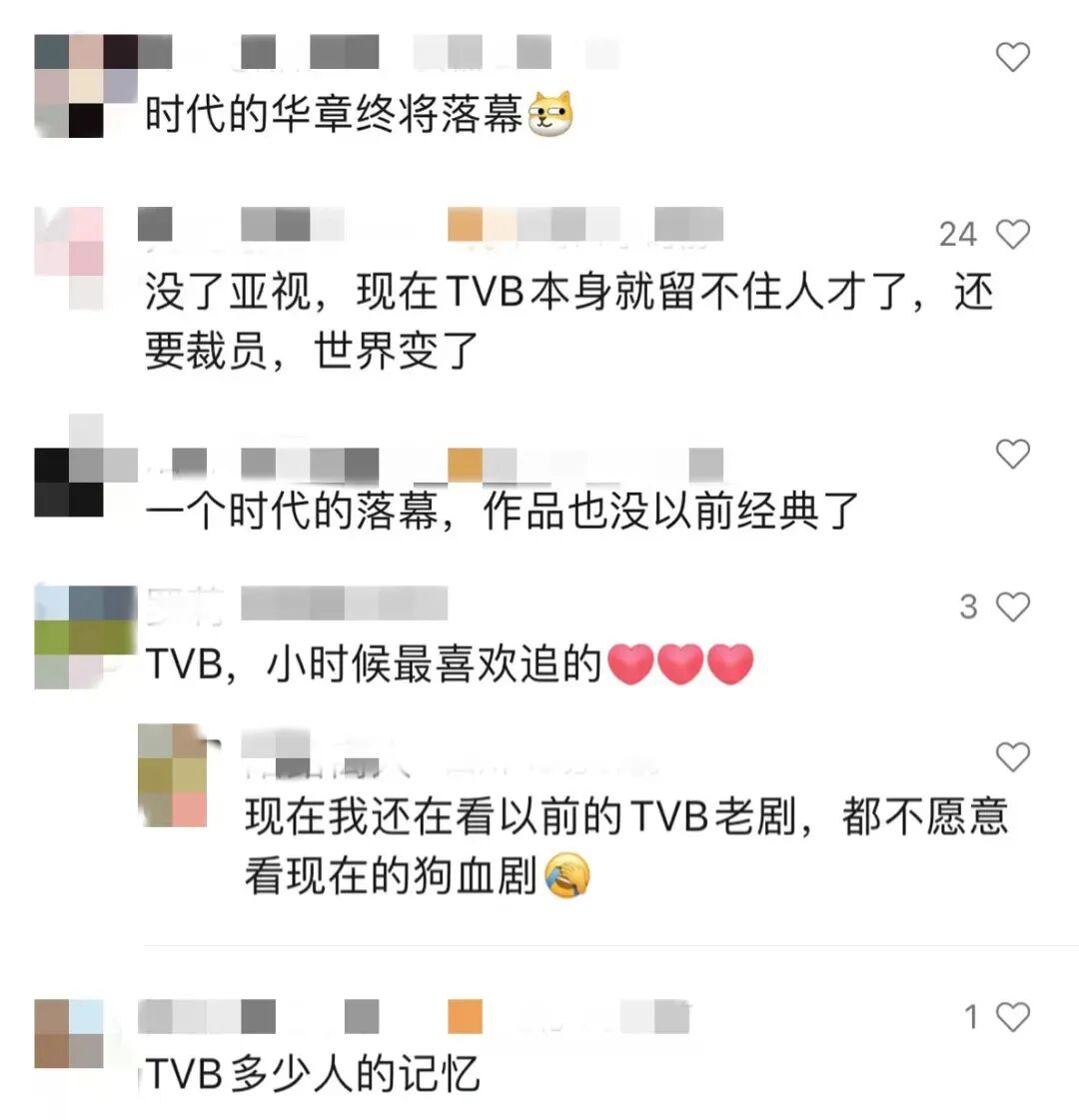
Task: Open the avatar of the '时代的华章' commenter
Action: 85,86
